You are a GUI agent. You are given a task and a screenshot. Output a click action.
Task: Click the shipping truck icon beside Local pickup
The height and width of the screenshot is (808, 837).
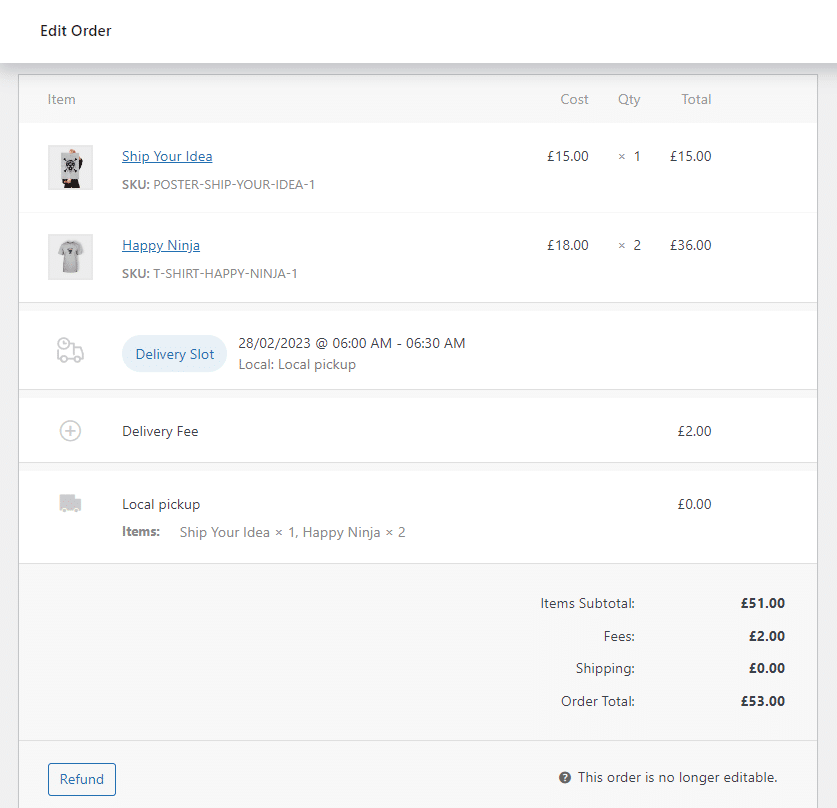(70, 503)
